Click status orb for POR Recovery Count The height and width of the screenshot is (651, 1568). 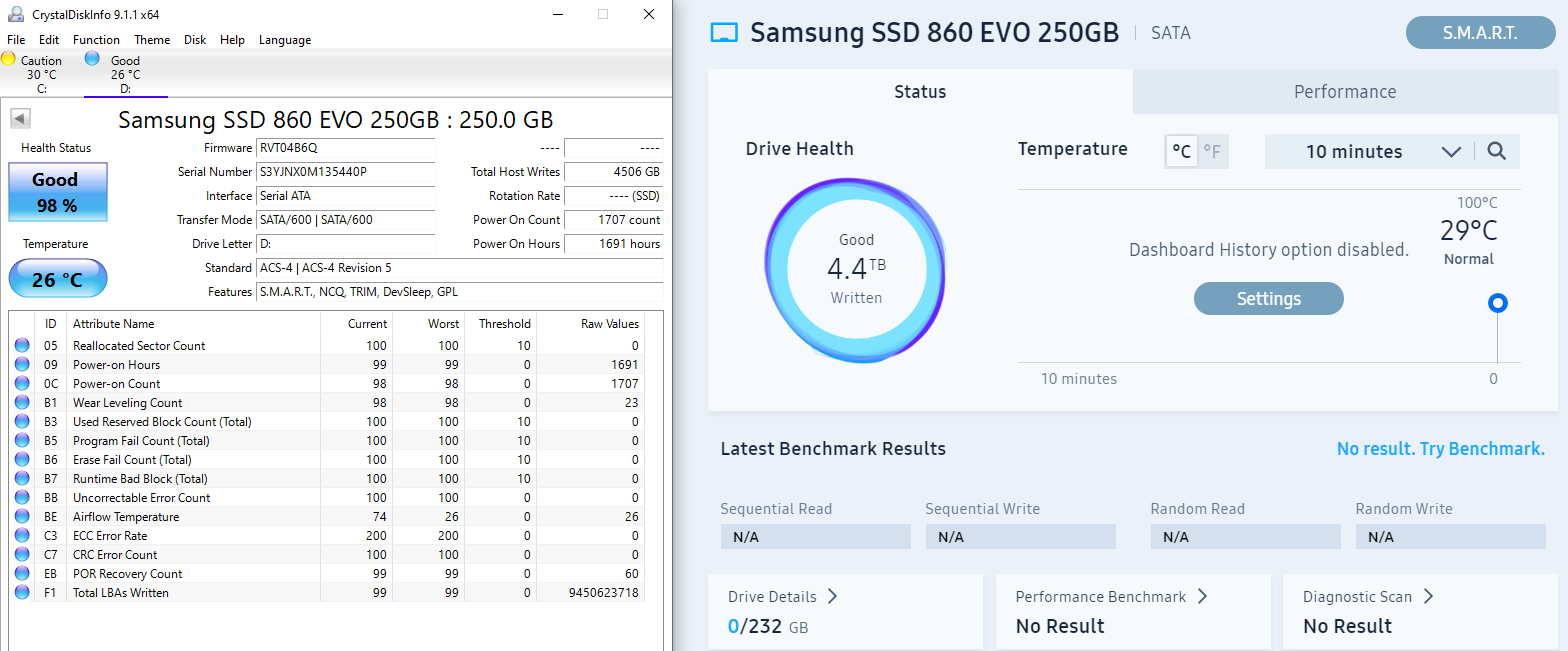pos(22,574)
